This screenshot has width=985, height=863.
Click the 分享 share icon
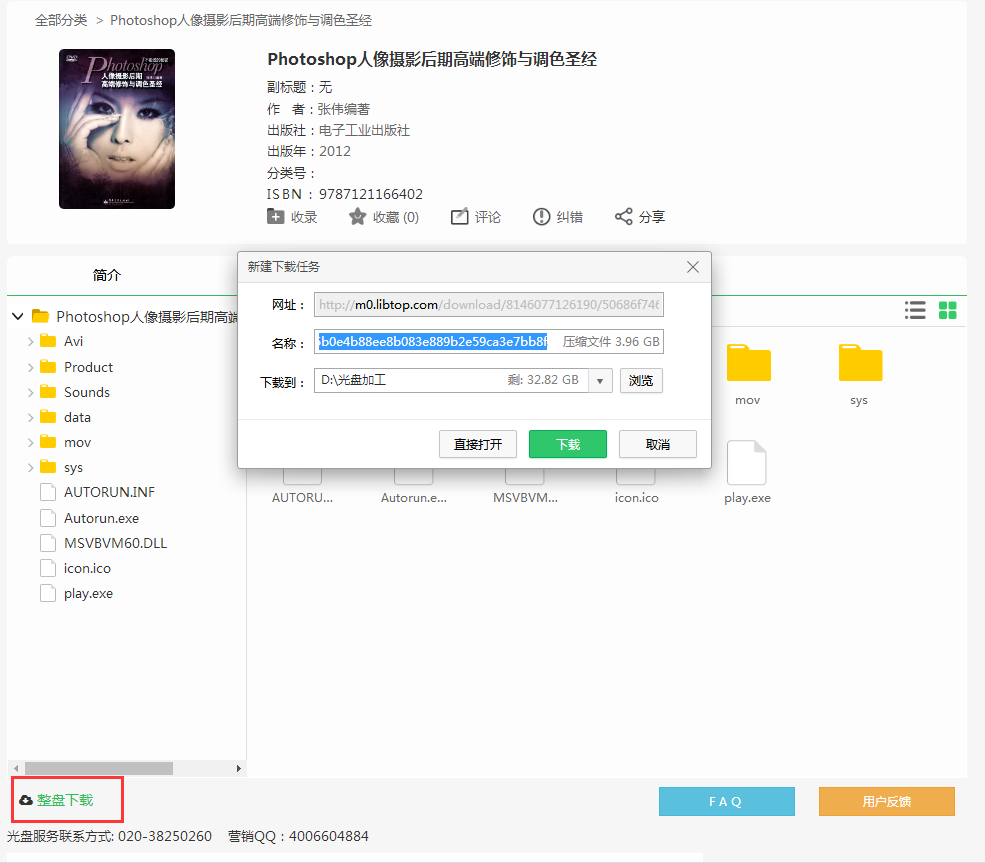(623, 217)
